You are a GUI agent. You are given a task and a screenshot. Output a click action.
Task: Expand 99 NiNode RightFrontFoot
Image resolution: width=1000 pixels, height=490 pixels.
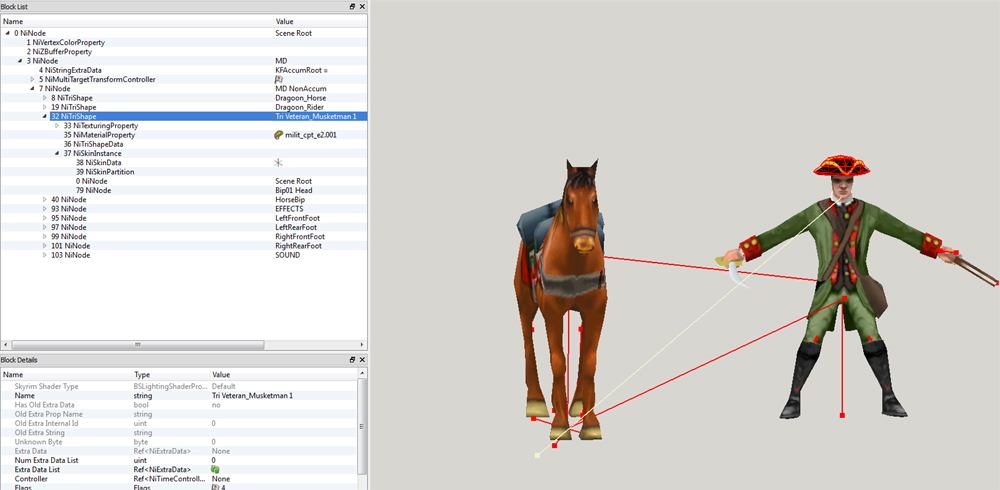(x=45, y=237)
